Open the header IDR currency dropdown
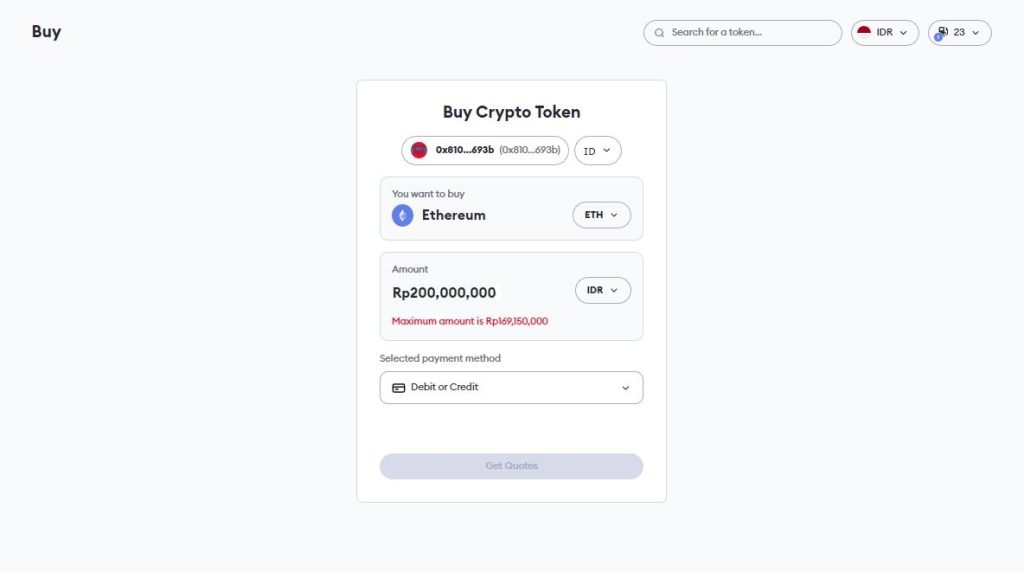1024x572 pixels. pos(885,33)
